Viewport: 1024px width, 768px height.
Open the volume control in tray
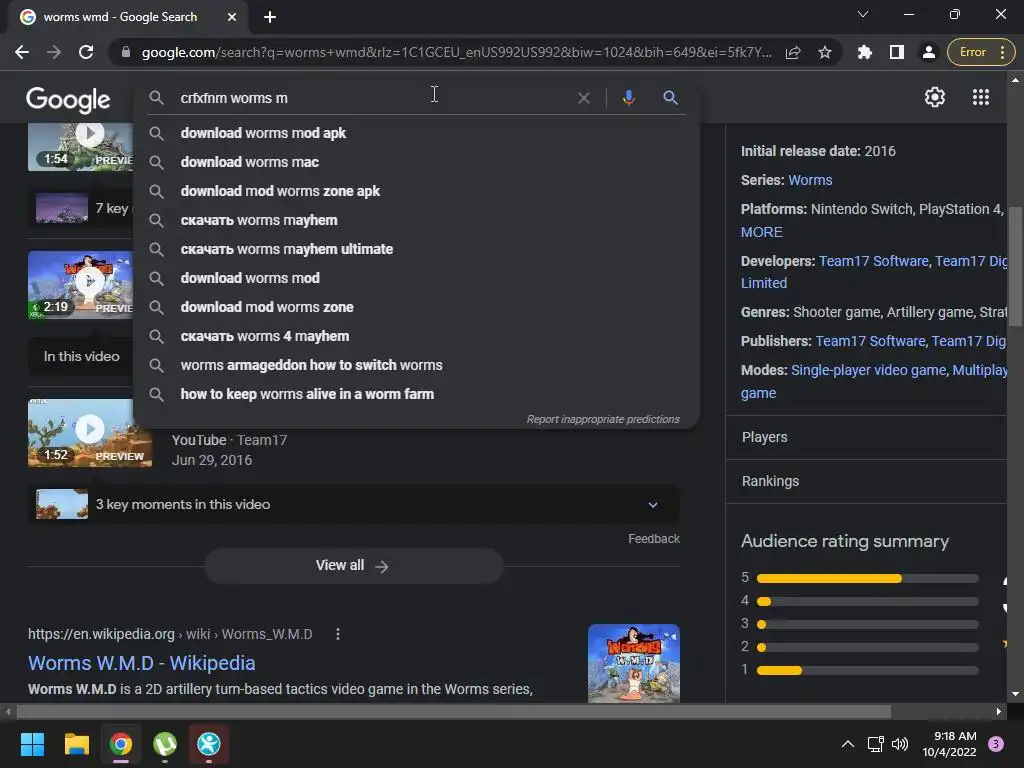pyautogui.click(x=900, y=744)
